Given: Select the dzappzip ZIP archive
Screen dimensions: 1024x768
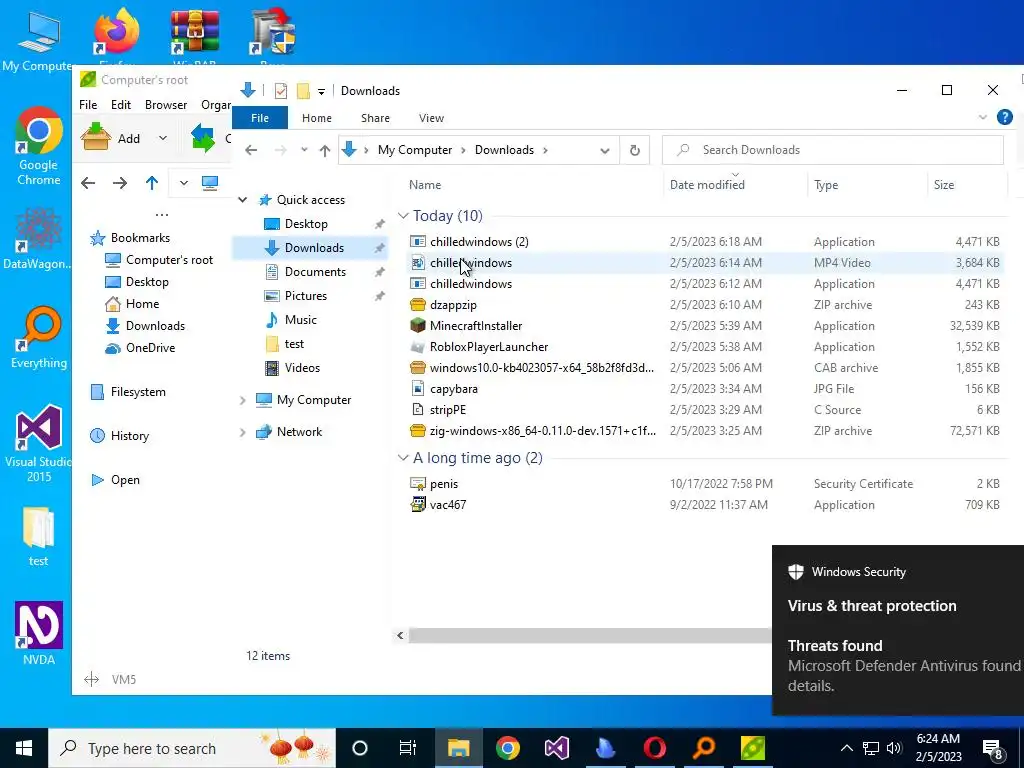Looking at the screenshot, I should (x=705, y=305).
